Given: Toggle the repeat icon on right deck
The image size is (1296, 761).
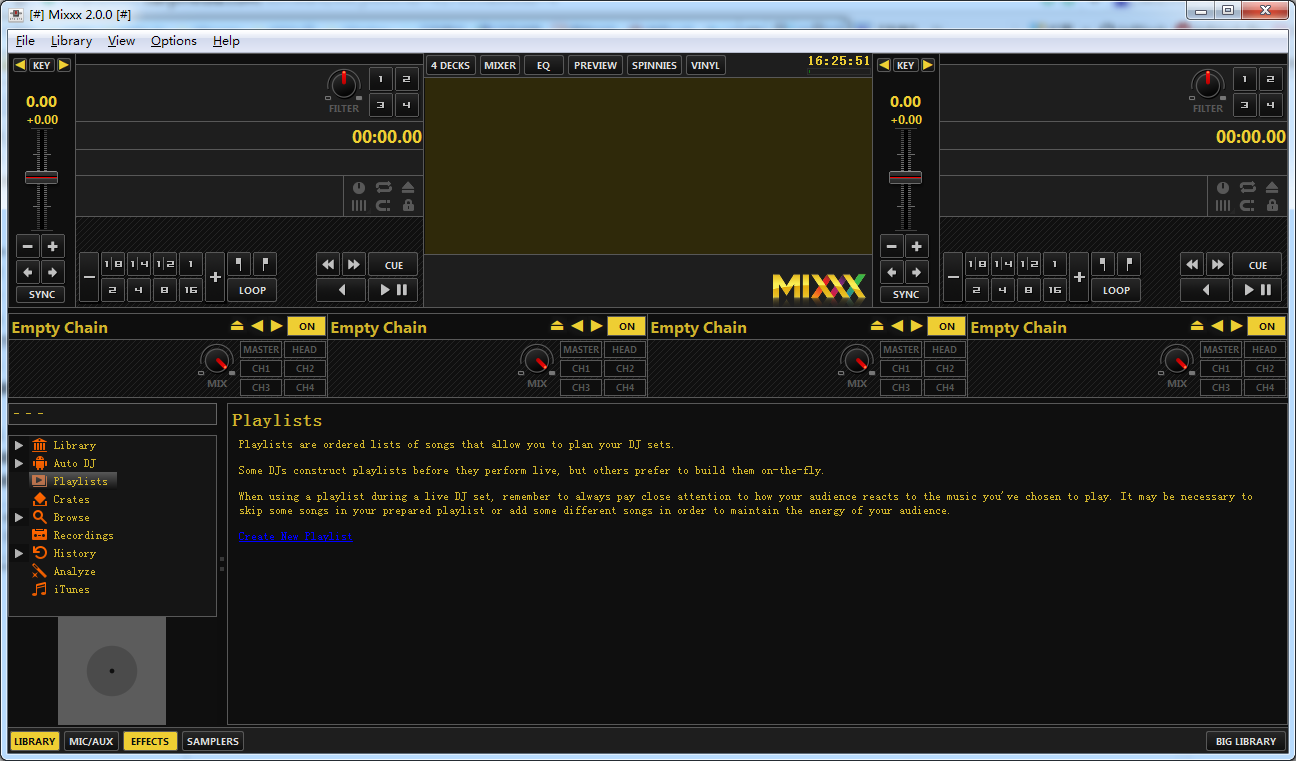Looking at the screenshot, I should (x=1247, y=187).
